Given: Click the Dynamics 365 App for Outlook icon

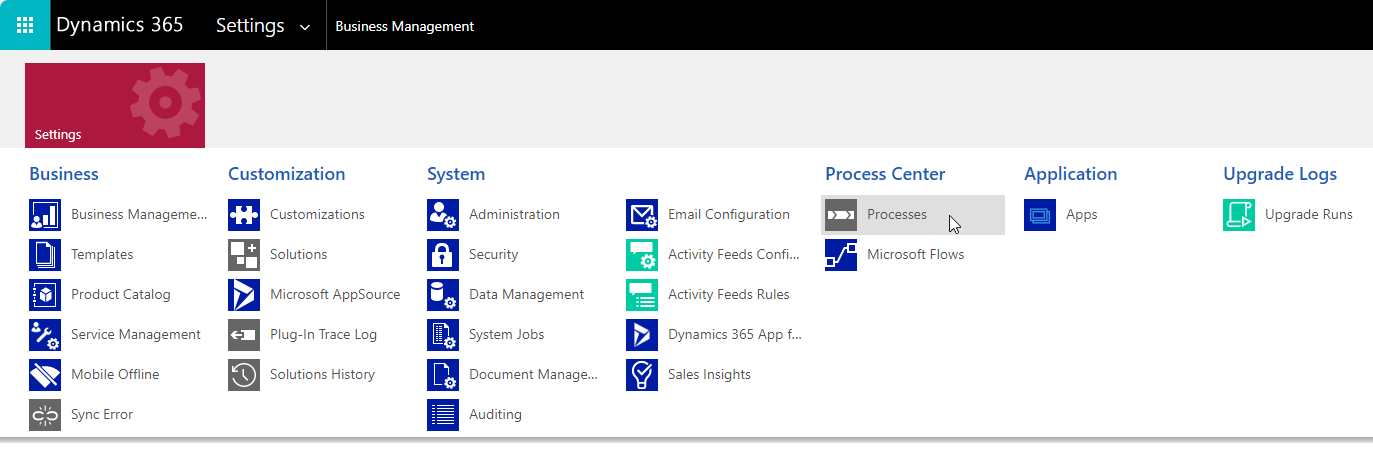Looking at the screenshot, I should [642, 335].
